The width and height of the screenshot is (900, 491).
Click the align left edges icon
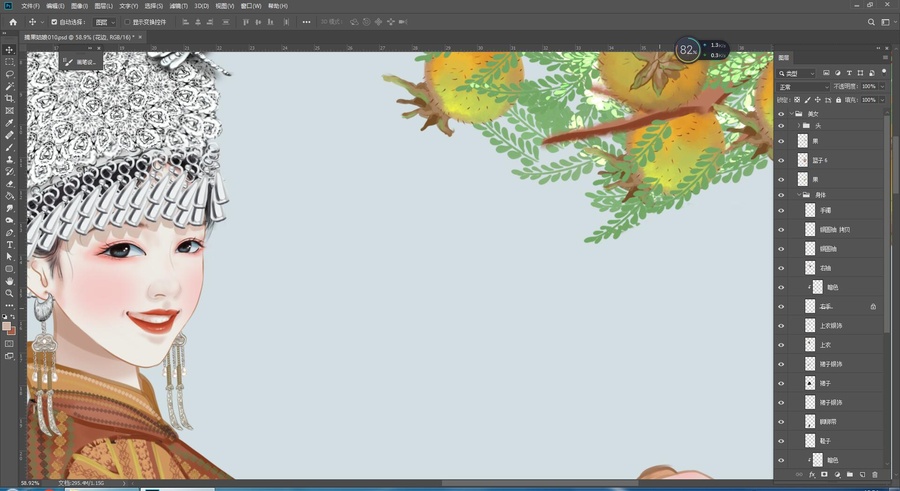tap(185, 22)
